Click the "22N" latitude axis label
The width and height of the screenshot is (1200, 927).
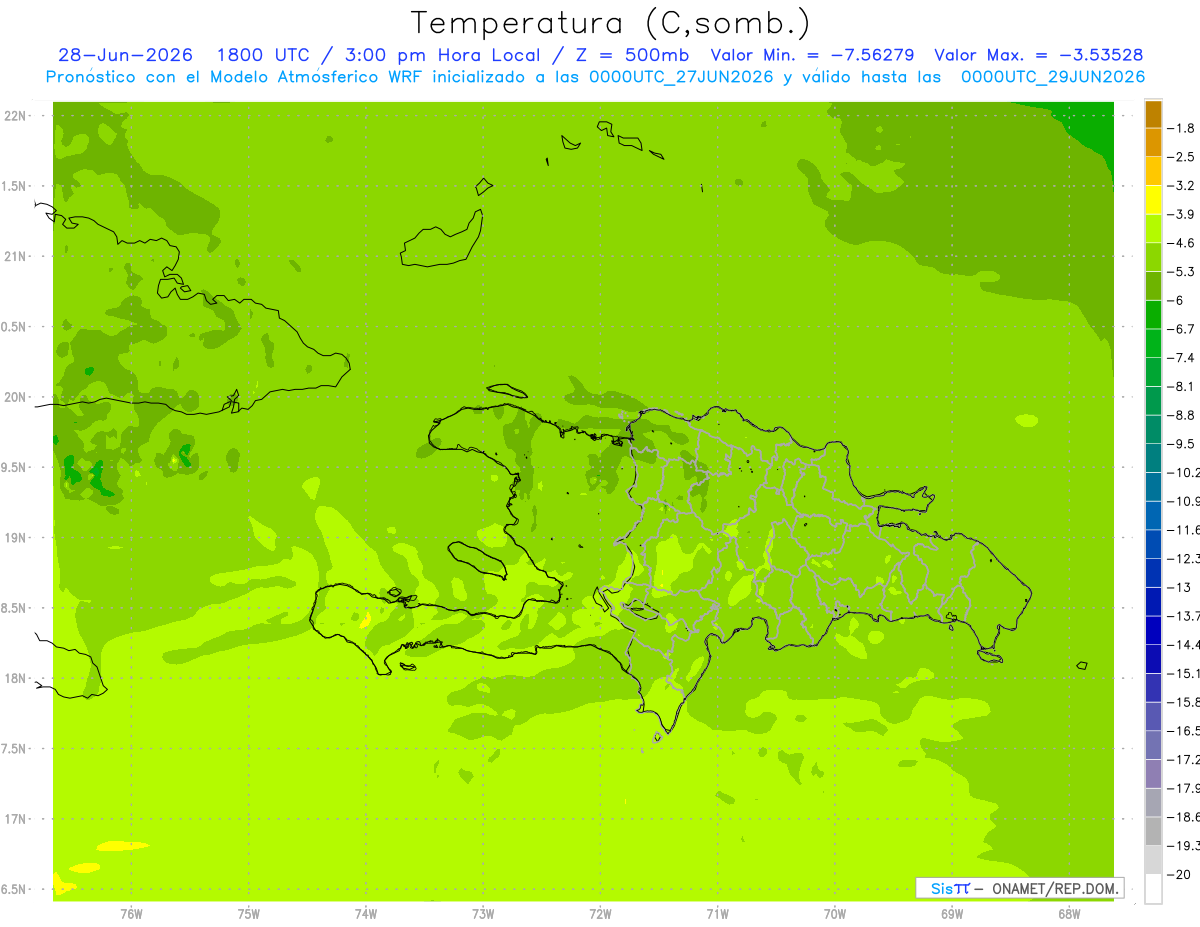pos(15,116)
